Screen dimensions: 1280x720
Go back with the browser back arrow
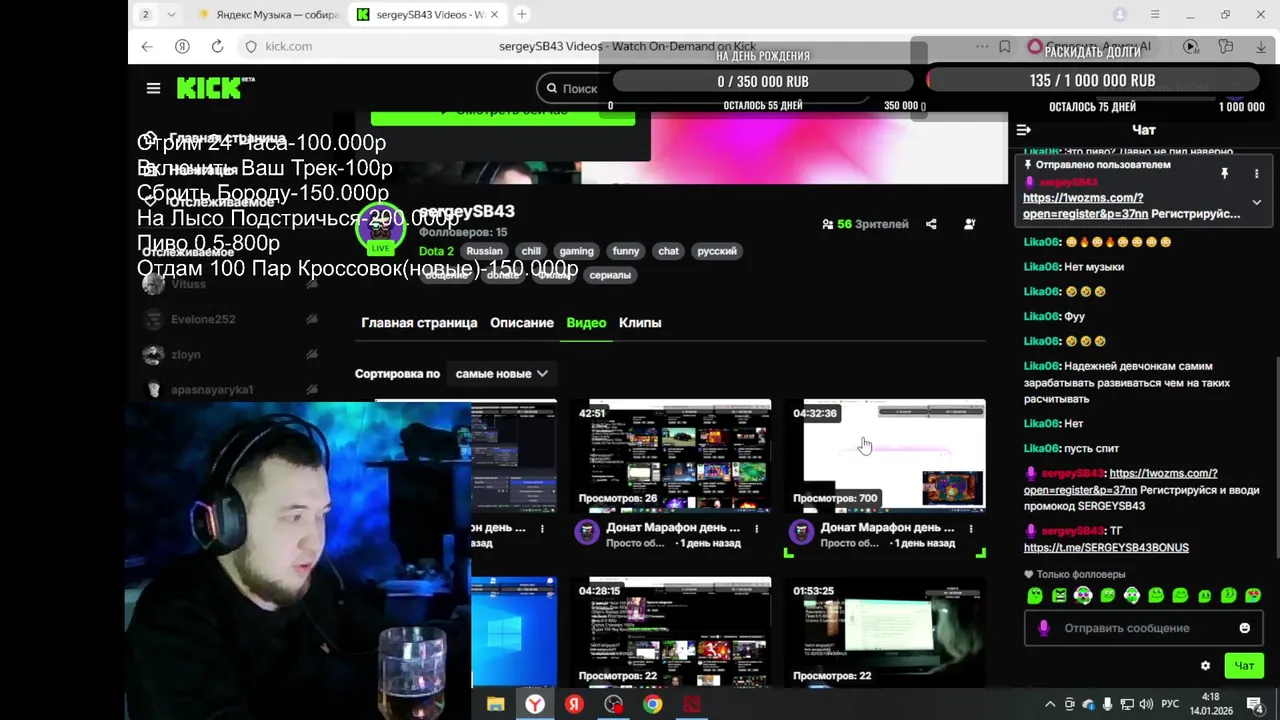(147, 46)
